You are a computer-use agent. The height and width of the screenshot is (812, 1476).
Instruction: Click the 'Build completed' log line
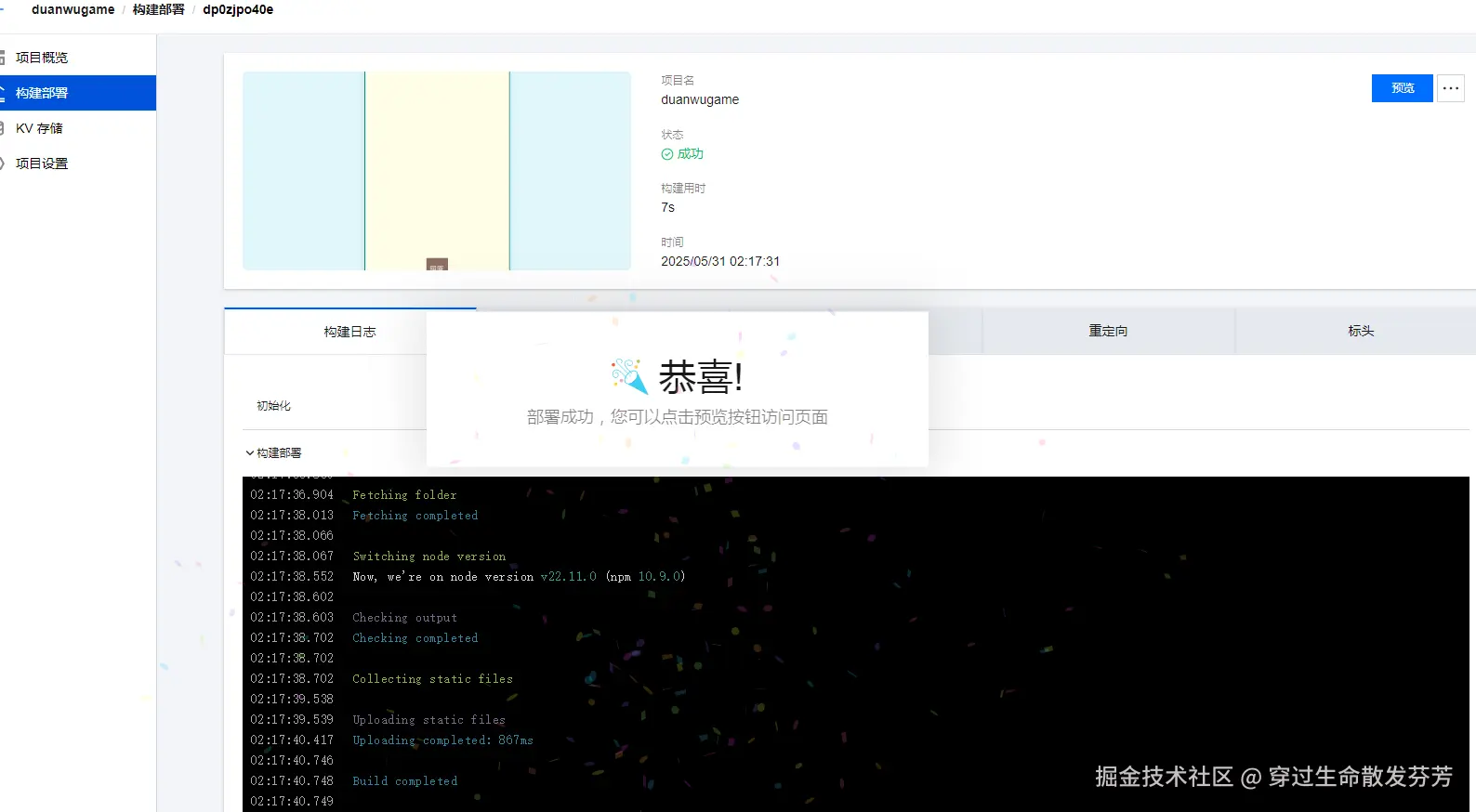pos(405,781)
